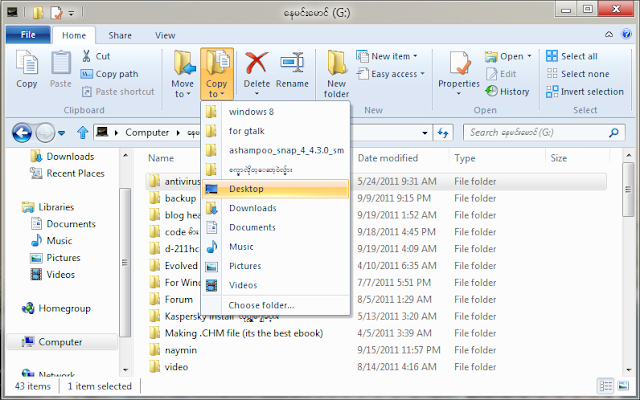Click Invert selection
The width and height of the screenshot is (640, 400).
coord(585,91)
